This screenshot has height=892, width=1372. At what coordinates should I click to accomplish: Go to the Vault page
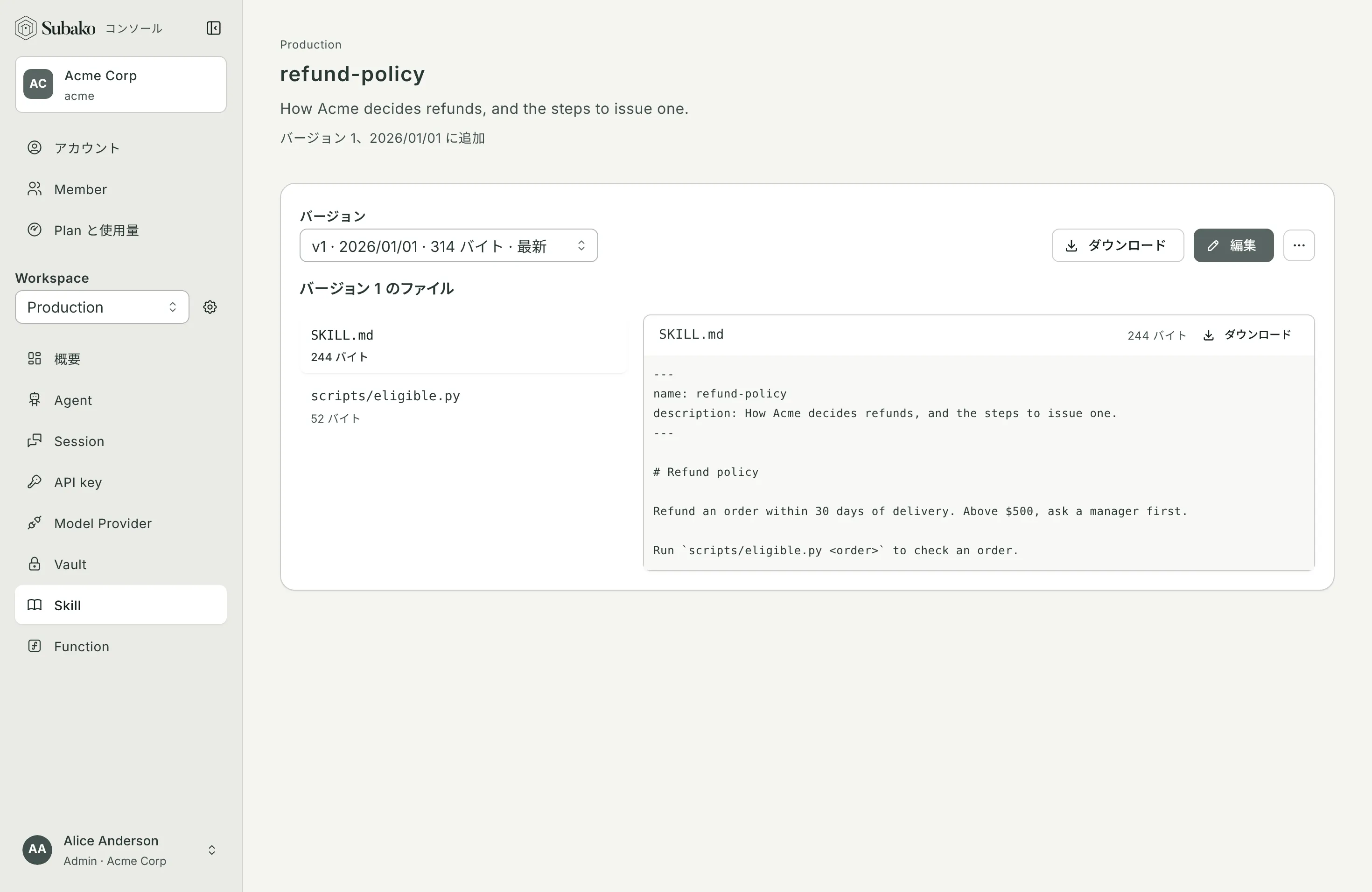(x=120, y=564)
